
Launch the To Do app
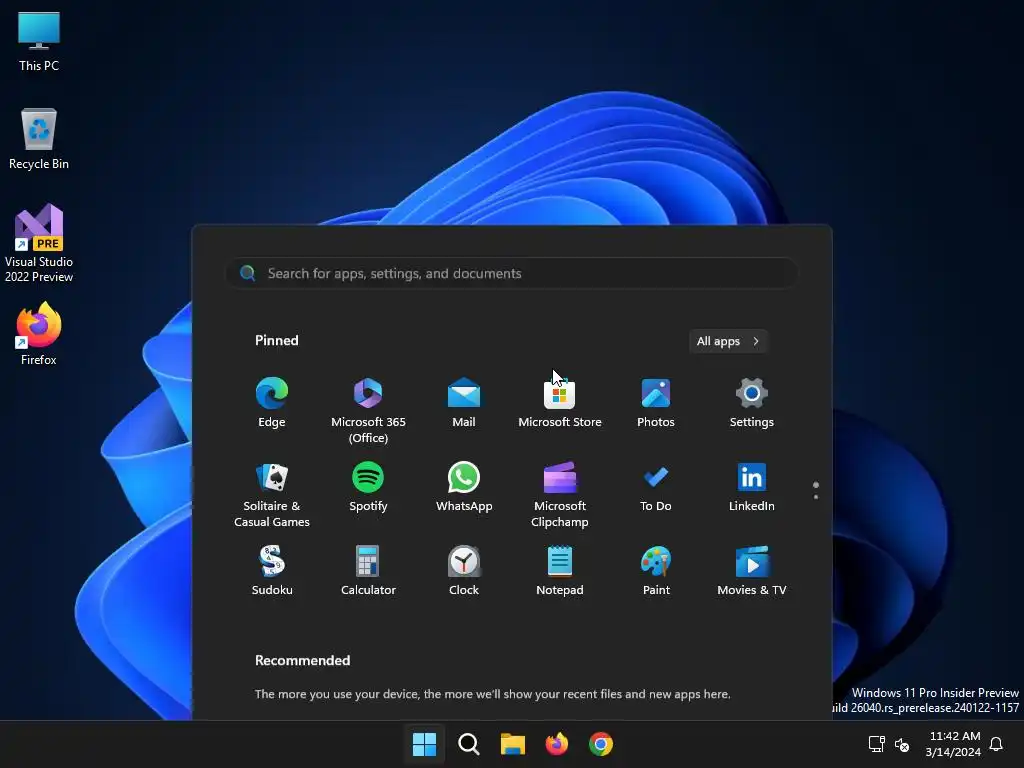[x=656, y=487]
